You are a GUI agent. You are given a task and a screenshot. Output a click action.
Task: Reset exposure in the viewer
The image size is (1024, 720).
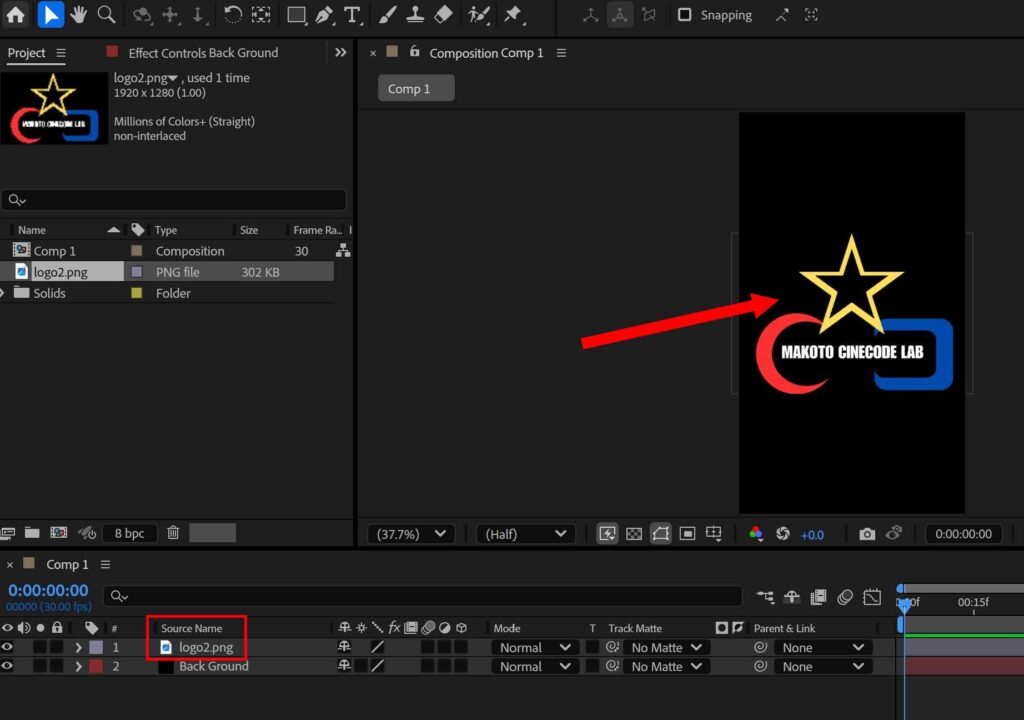tap(782, 534)
